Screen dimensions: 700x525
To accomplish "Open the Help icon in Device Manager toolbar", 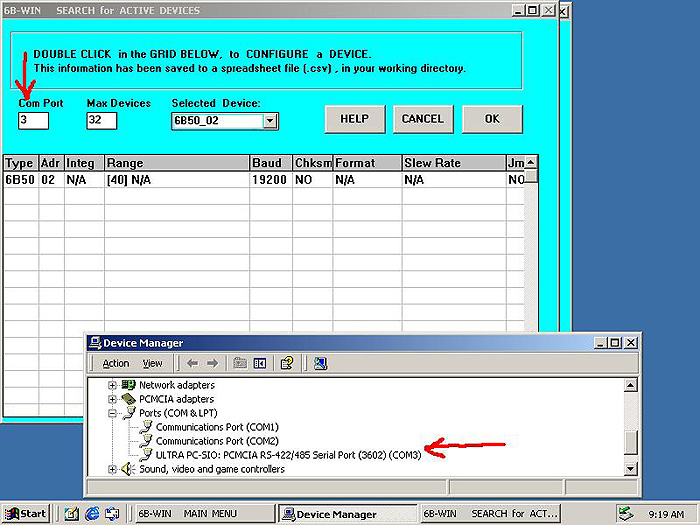I will pos(287,363).
